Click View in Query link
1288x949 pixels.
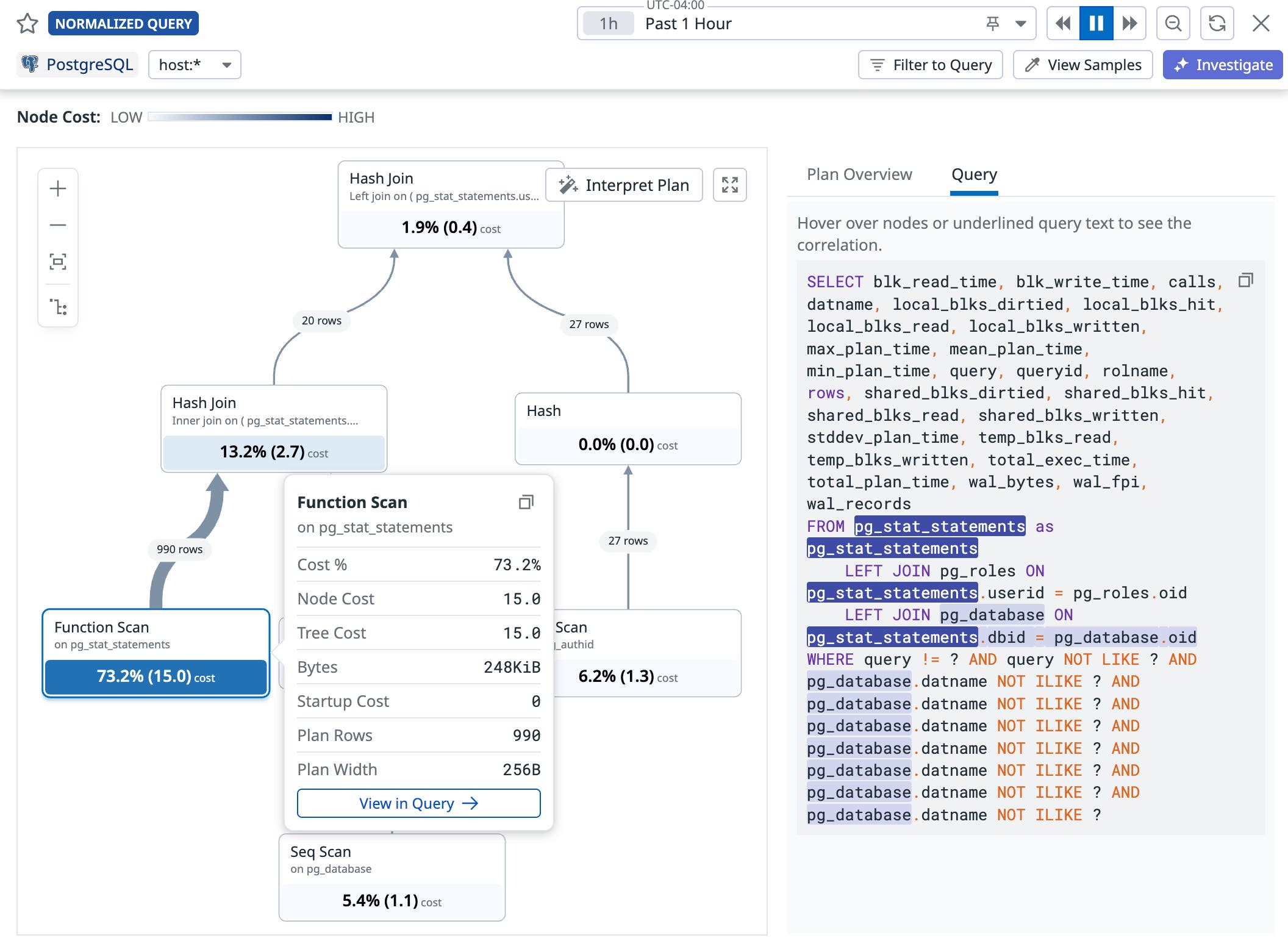pos(419,803)
